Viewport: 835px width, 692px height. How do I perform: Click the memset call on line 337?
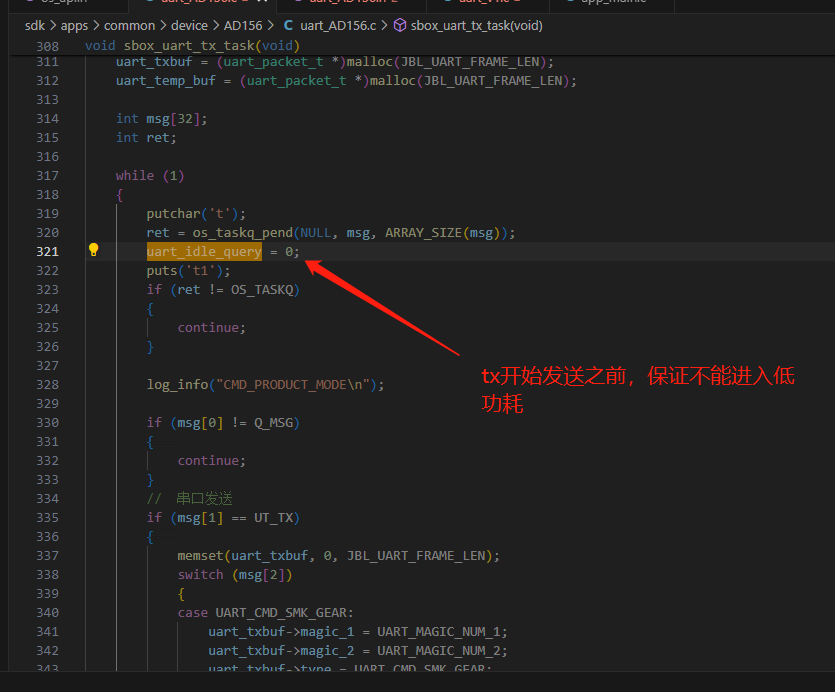(x=200, y=556)
